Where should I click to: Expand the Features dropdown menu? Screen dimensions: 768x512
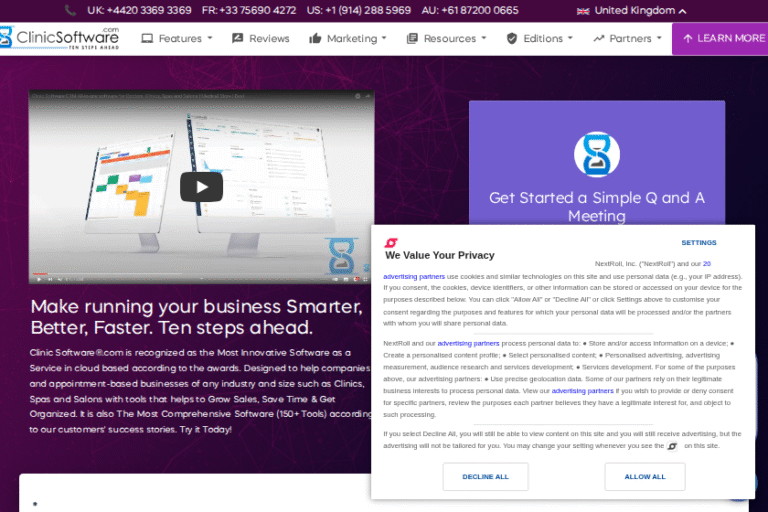point(177,38)
